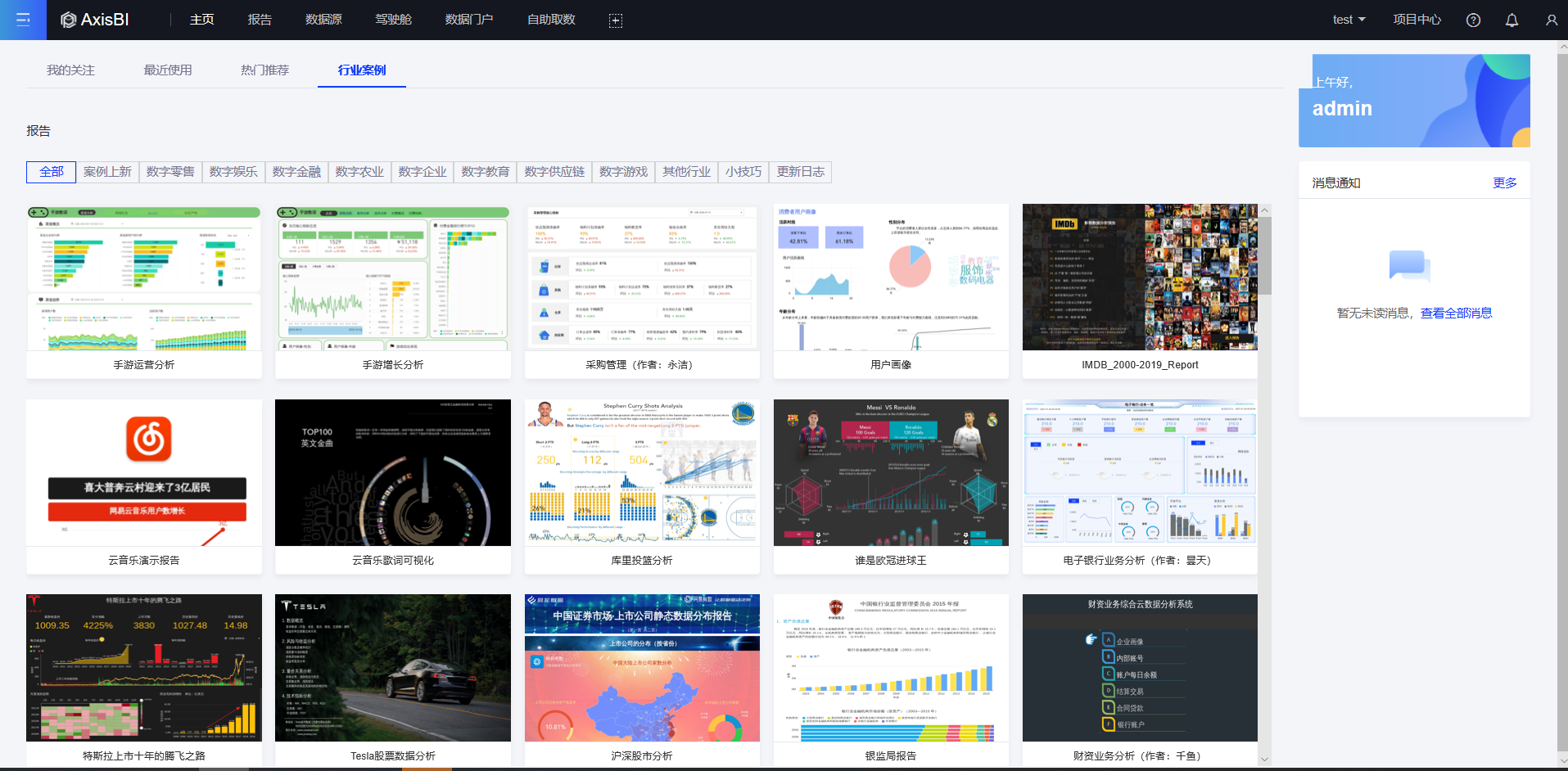Filter reports by 数字企业
Screen dimensions: 1568x771
pos(423,172)
